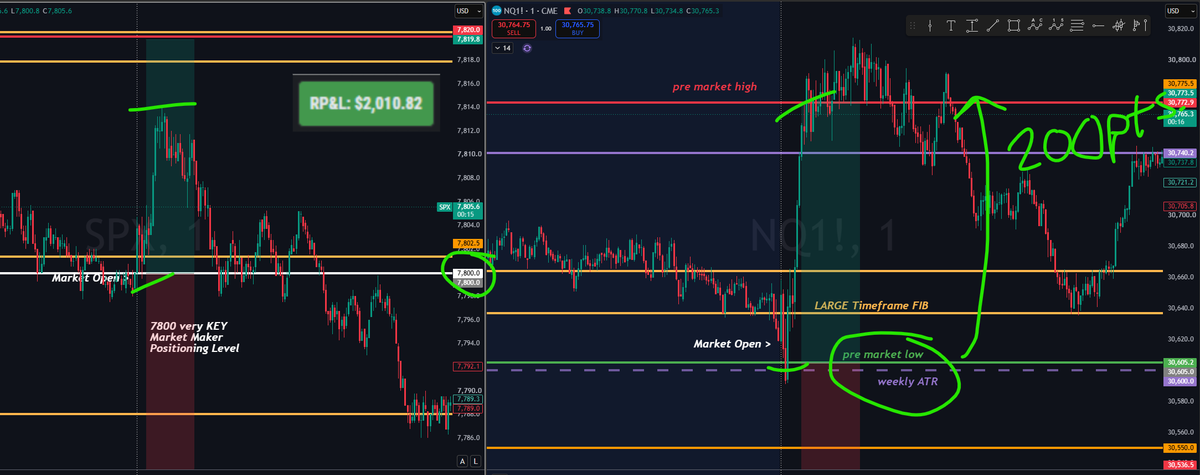Select the regression trend candles tool
This screenshot has width=1200, height=475.
click(1118, 26)
